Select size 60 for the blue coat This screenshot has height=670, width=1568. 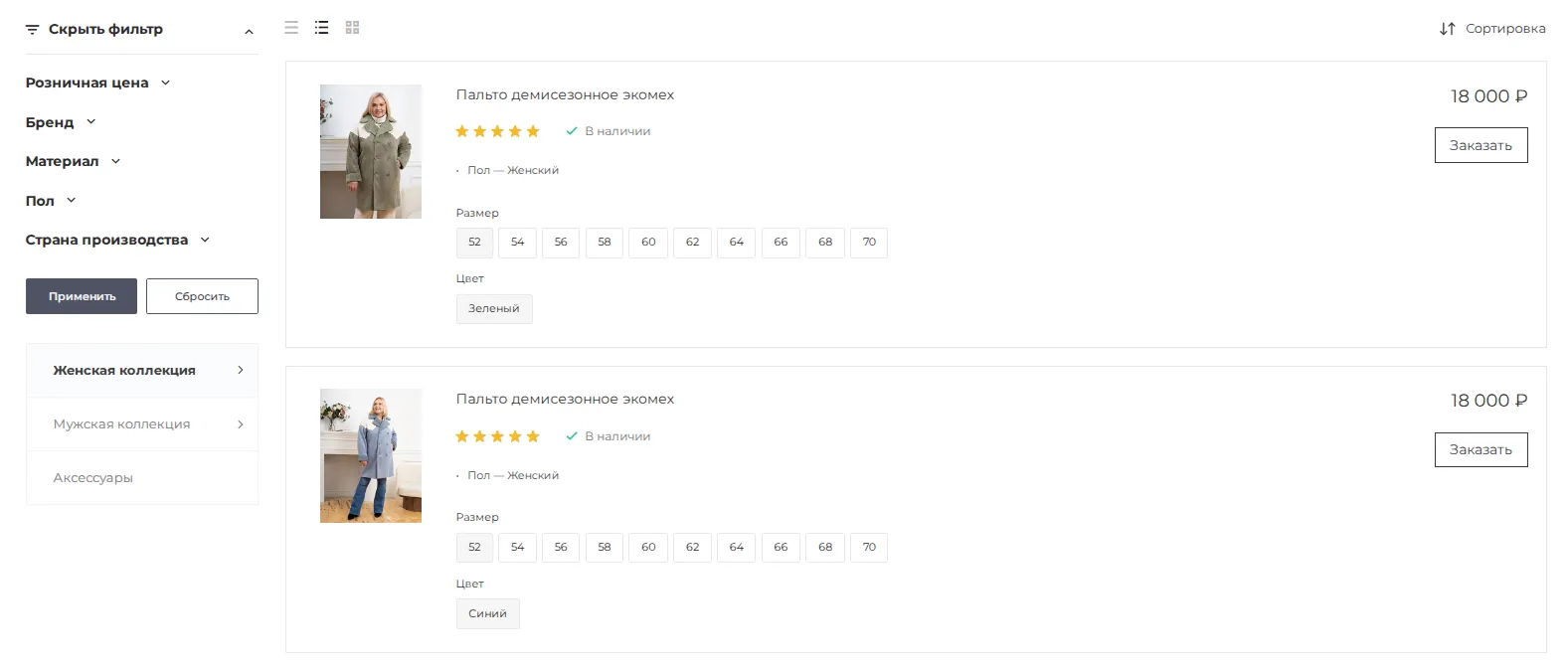[648, 548]
